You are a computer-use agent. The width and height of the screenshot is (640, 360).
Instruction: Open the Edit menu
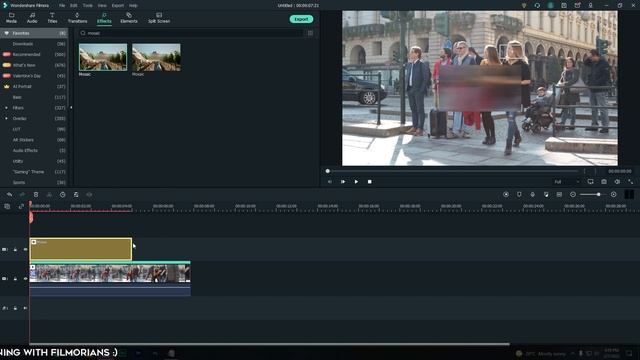(73, 6)
